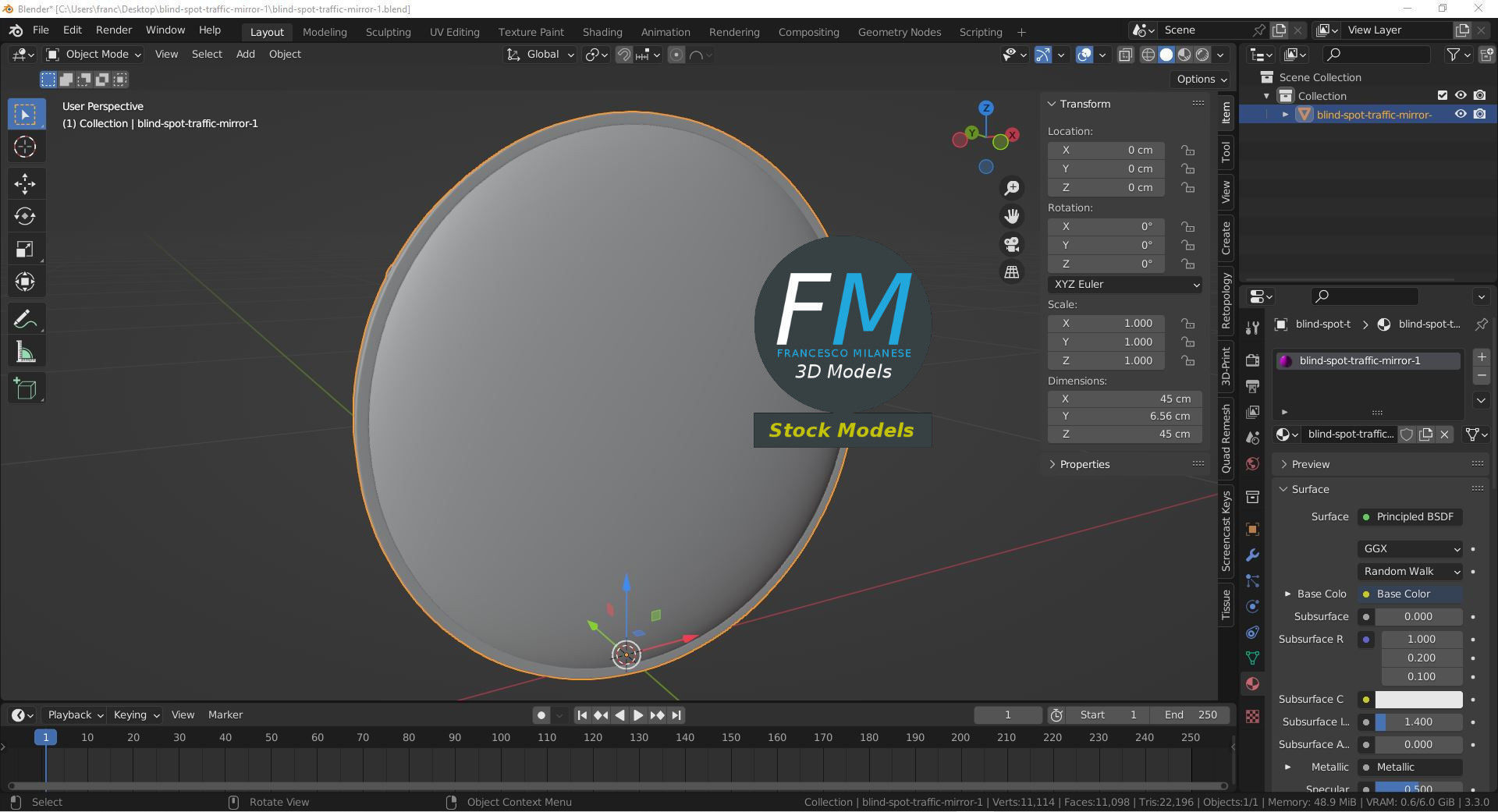The height and width of the screenshot is (812, 1498).
Task: Open the File menu
Action: [41, 30]
